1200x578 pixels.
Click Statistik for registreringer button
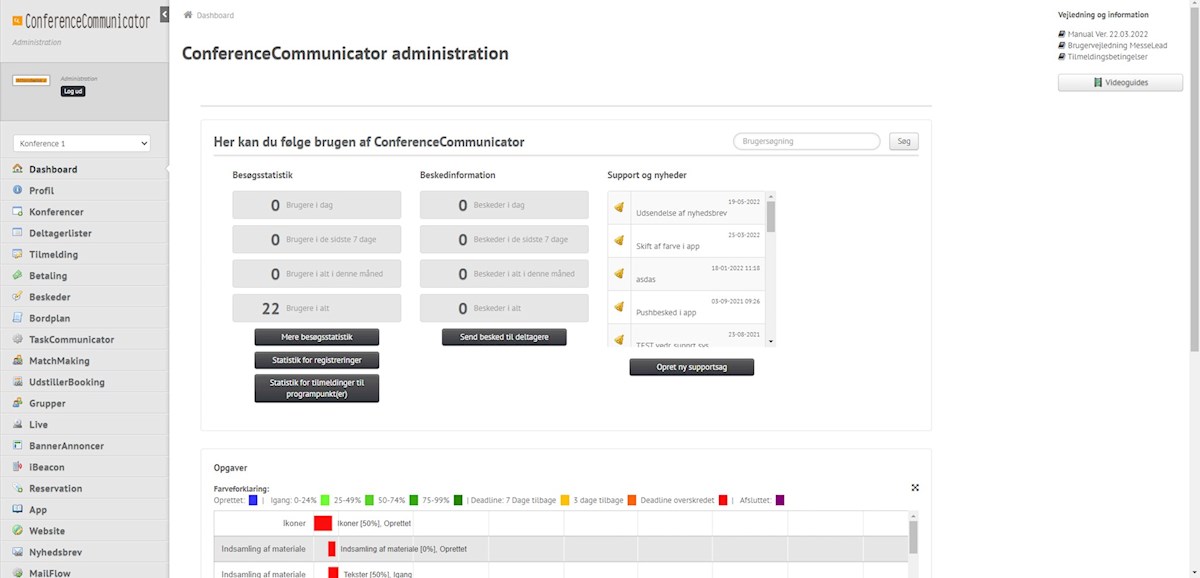(x=317, y=360)
